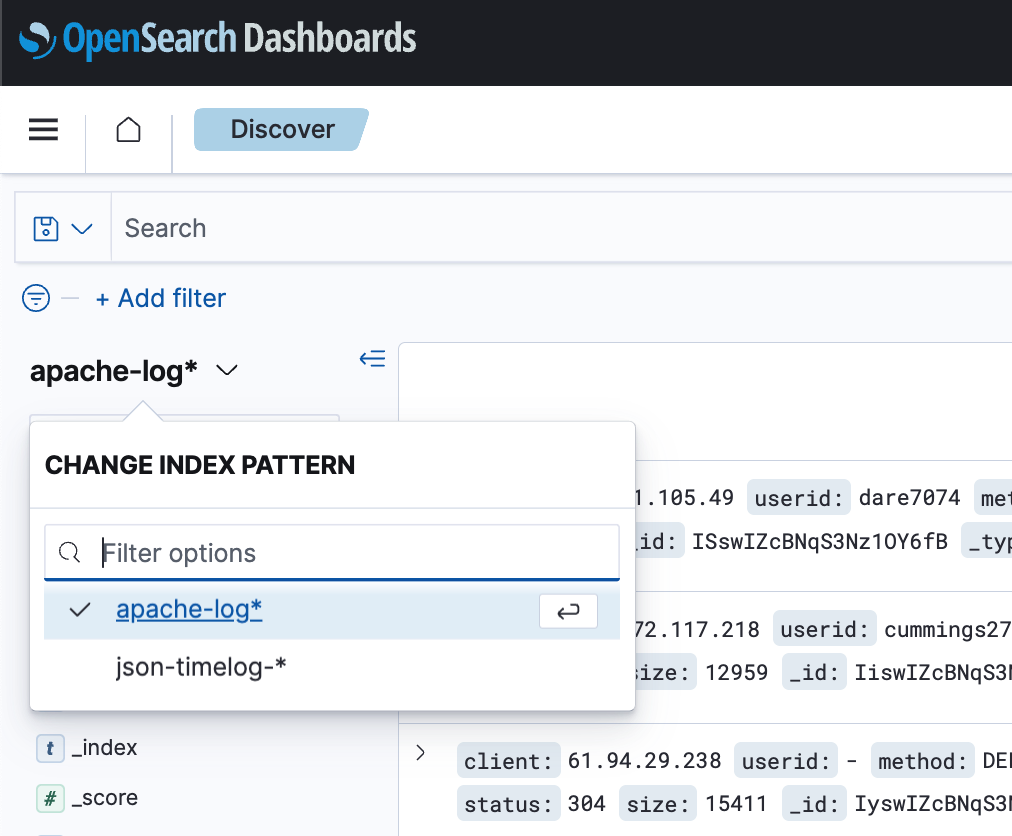Focus the Search query bar
Image resolution: width=1012 pixels, height=836 pixels.
(562, 228)
